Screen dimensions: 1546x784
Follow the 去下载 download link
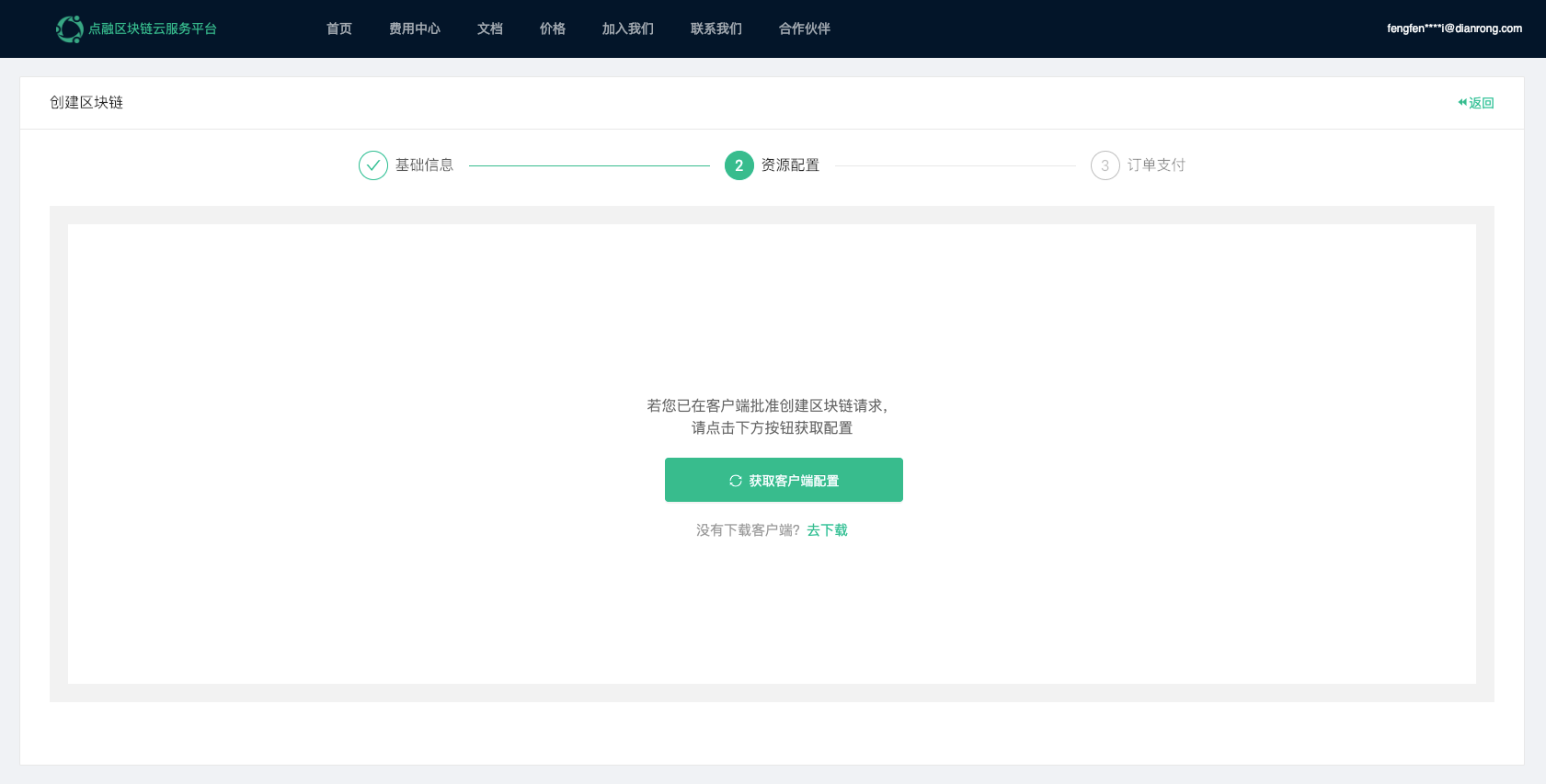point(828,530)
